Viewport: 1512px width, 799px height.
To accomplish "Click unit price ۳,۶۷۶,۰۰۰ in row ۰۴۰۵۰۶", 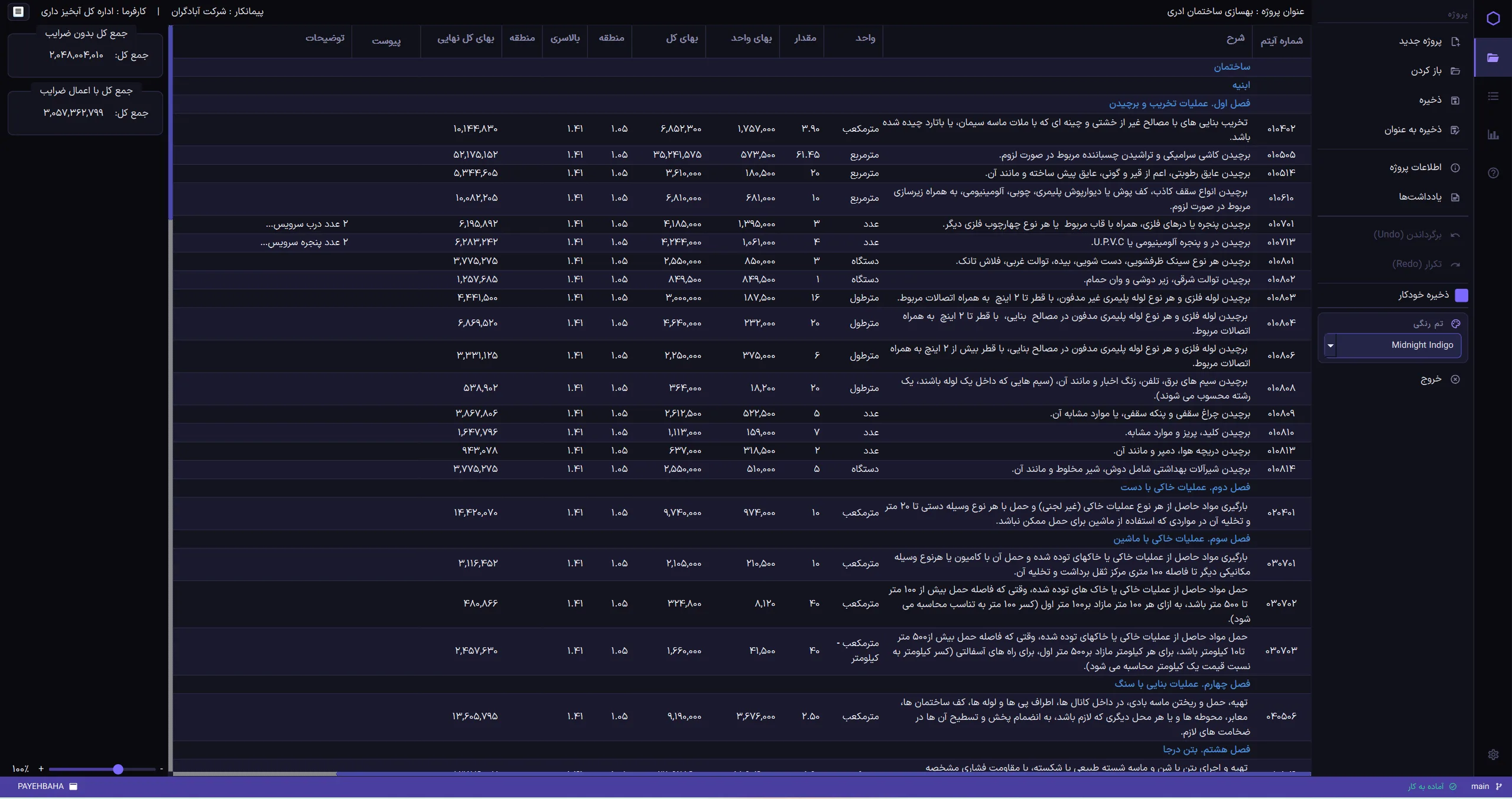I will click(x=756, y=717).
